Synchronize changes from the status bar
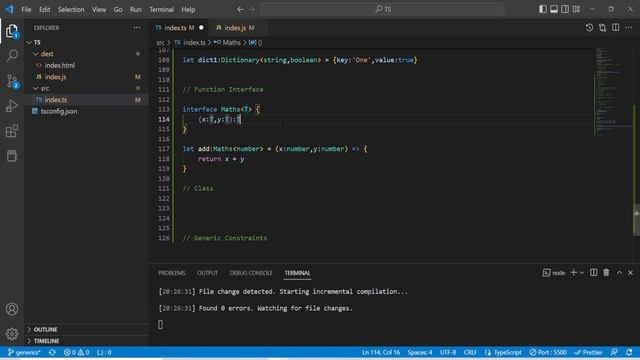The width and height of the screenshot is (640, 360). point(52,352)
